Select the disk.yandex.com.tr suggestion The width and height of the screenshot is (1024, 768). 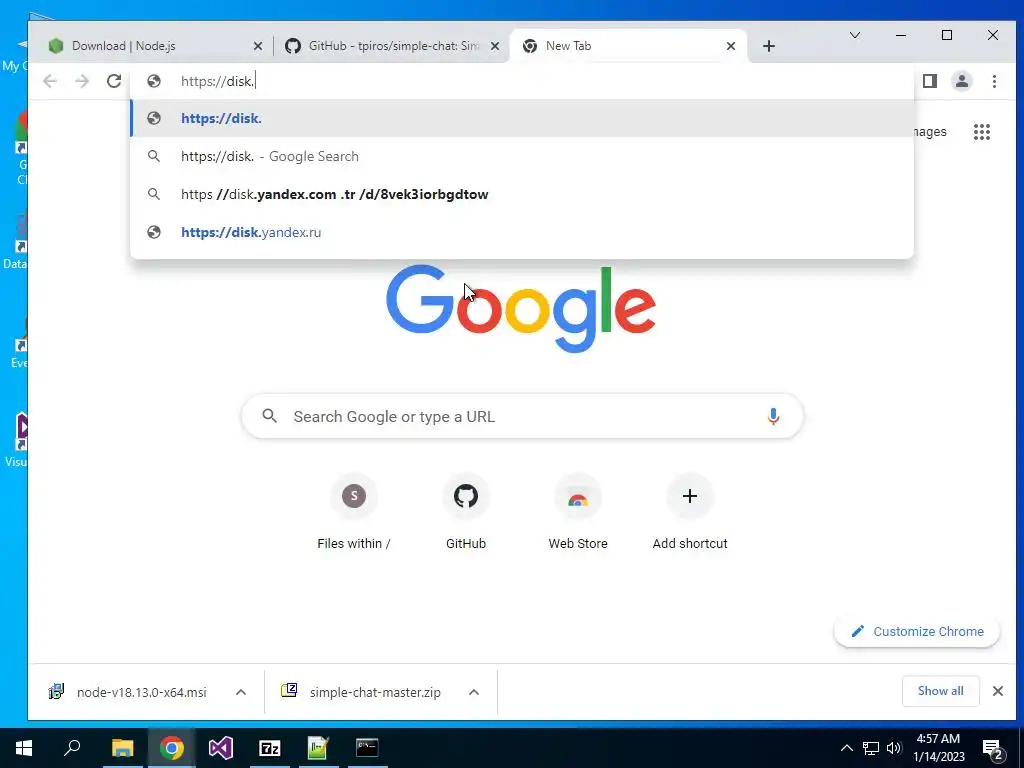(x=522, y=194)
